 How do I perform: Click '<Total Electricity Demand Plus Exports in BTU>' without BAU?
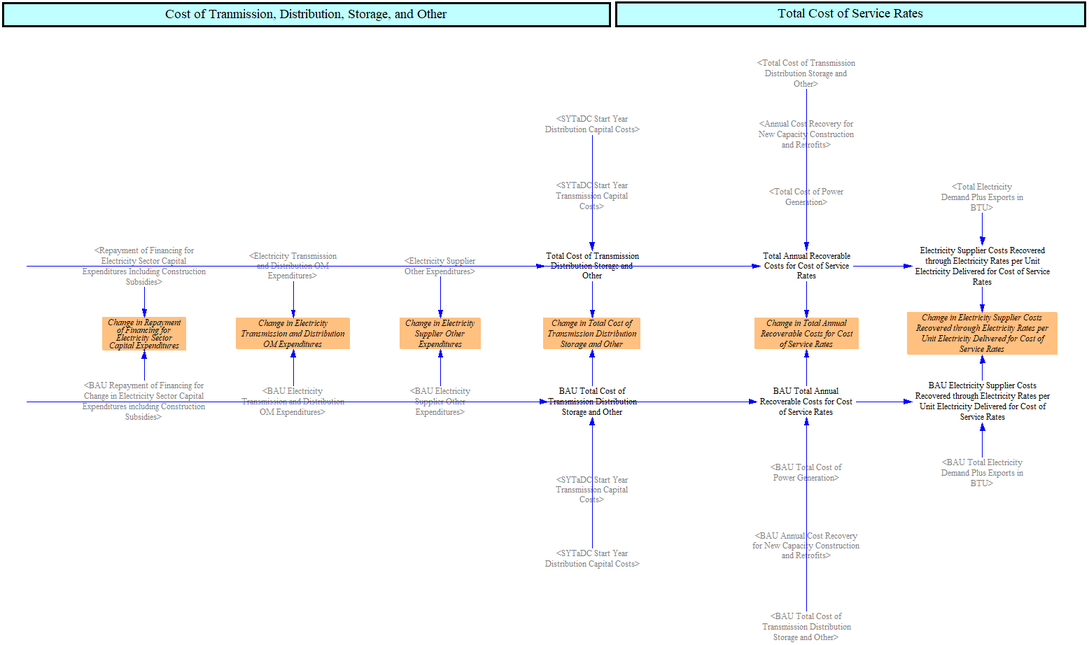point(982,197)
